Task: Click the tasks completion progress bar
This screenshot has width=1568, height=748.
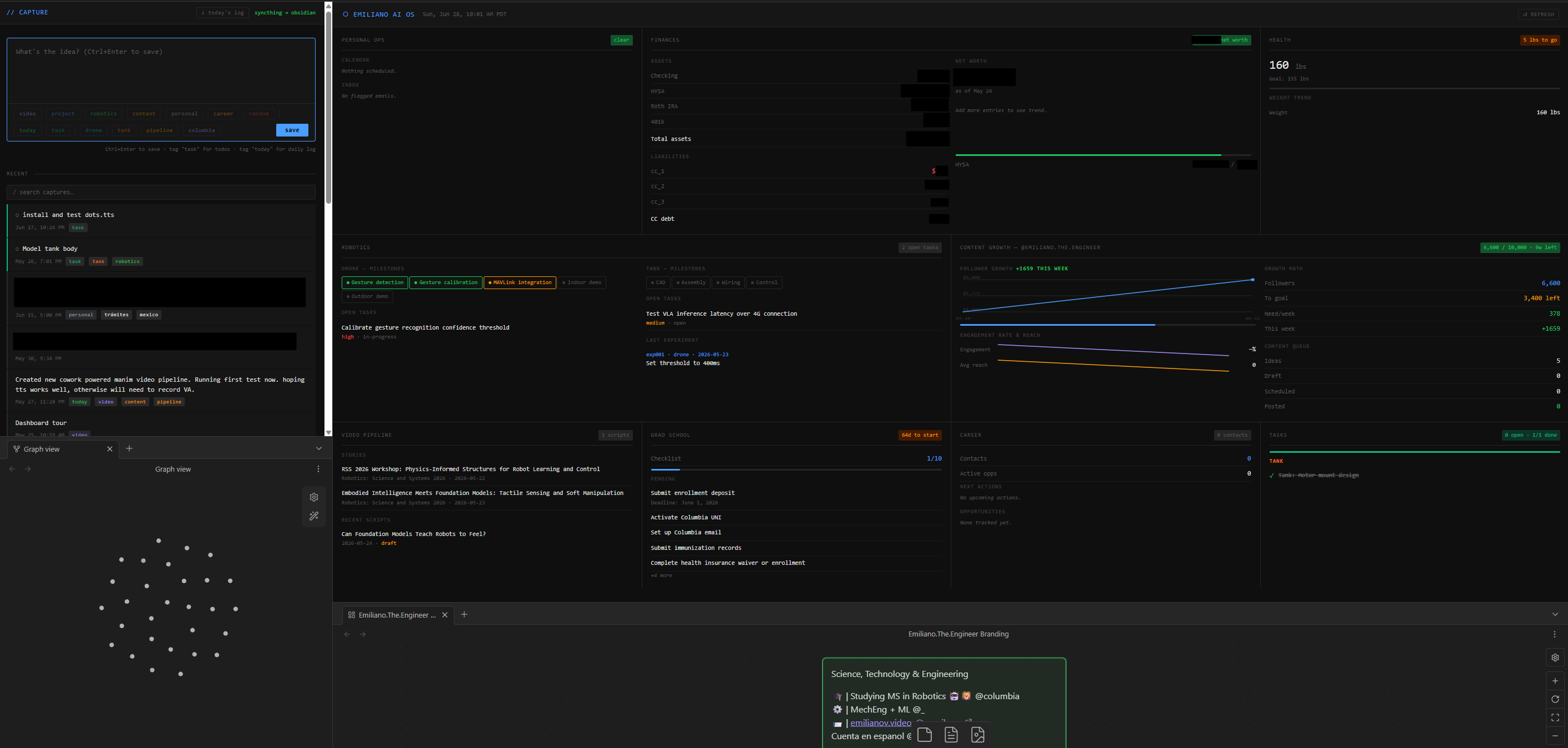Action: pos(1414,452)
